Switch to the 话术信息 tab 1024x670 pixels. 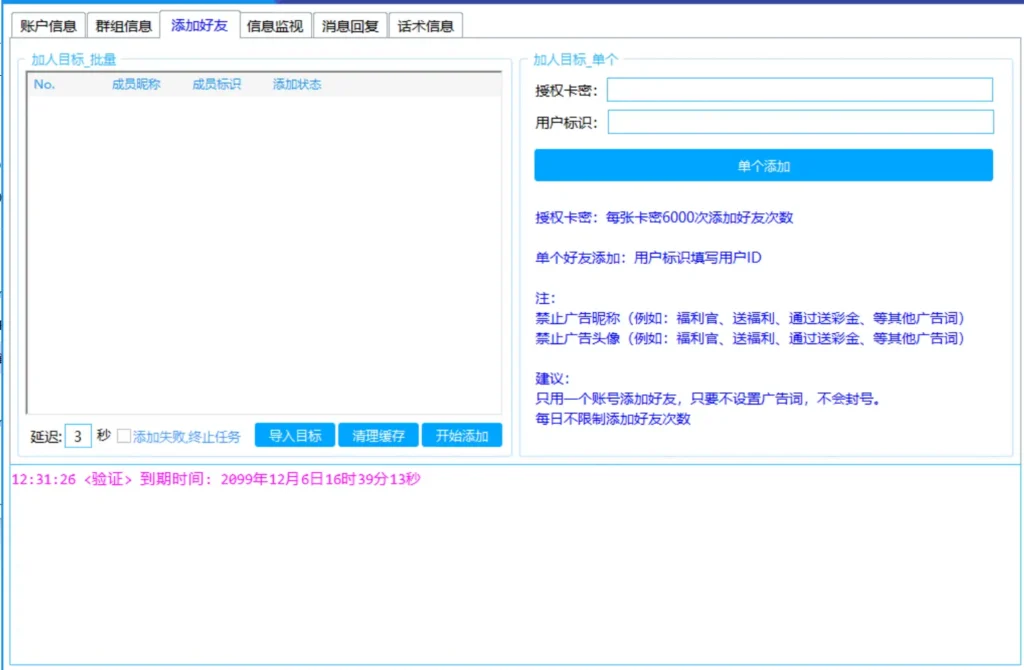coord(426,26)
